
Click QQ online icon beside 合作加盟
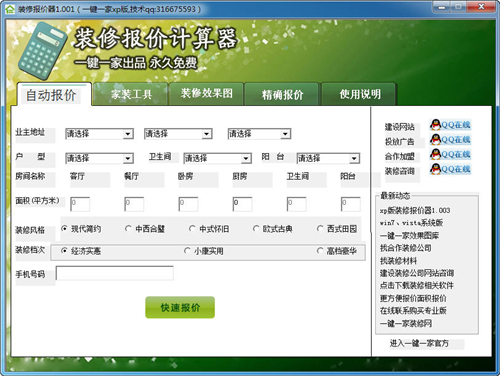pyautogui.click(x=450, y=154)
